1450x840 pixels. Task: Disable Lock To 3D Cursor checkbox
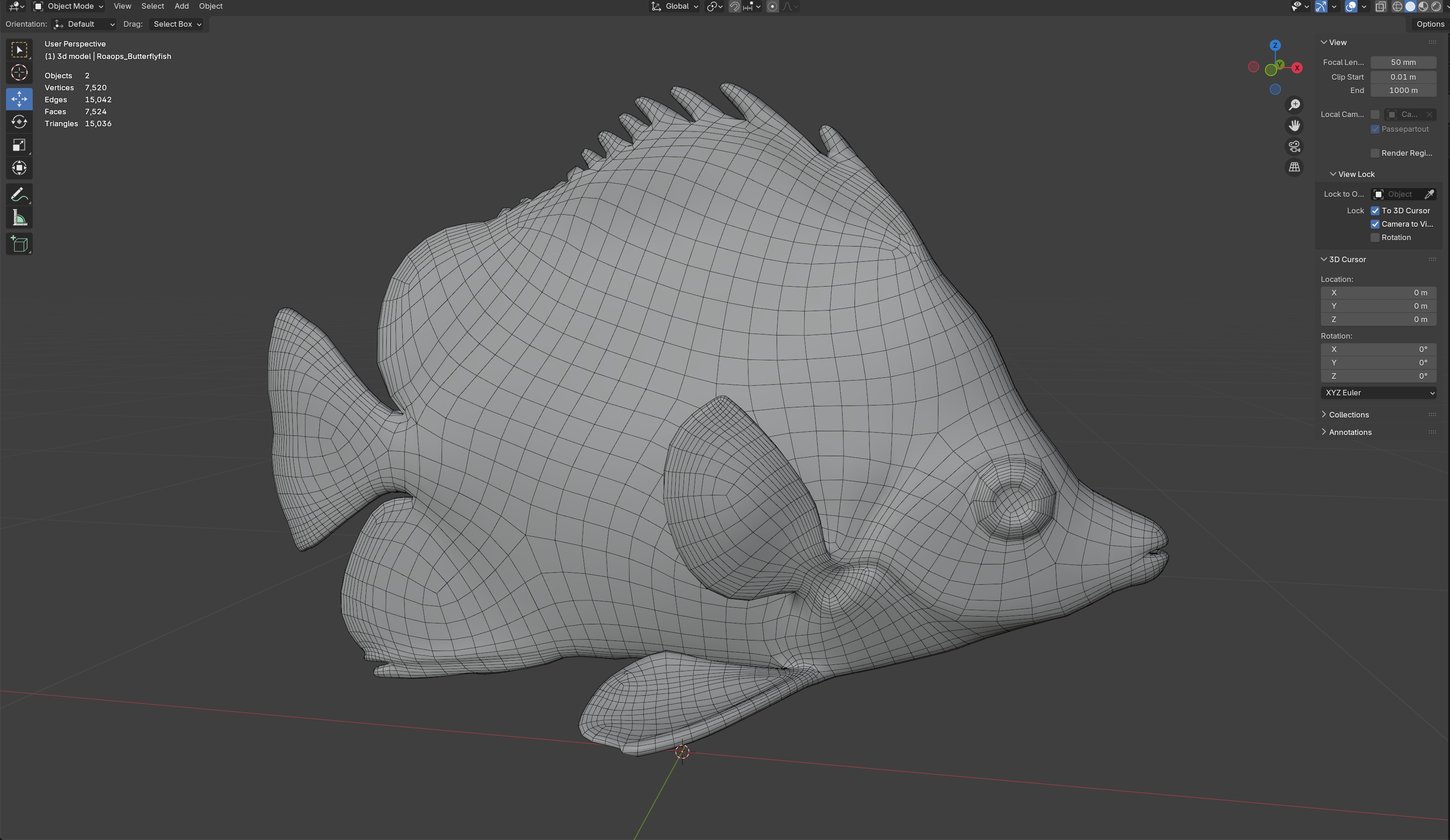(1375, 211)
